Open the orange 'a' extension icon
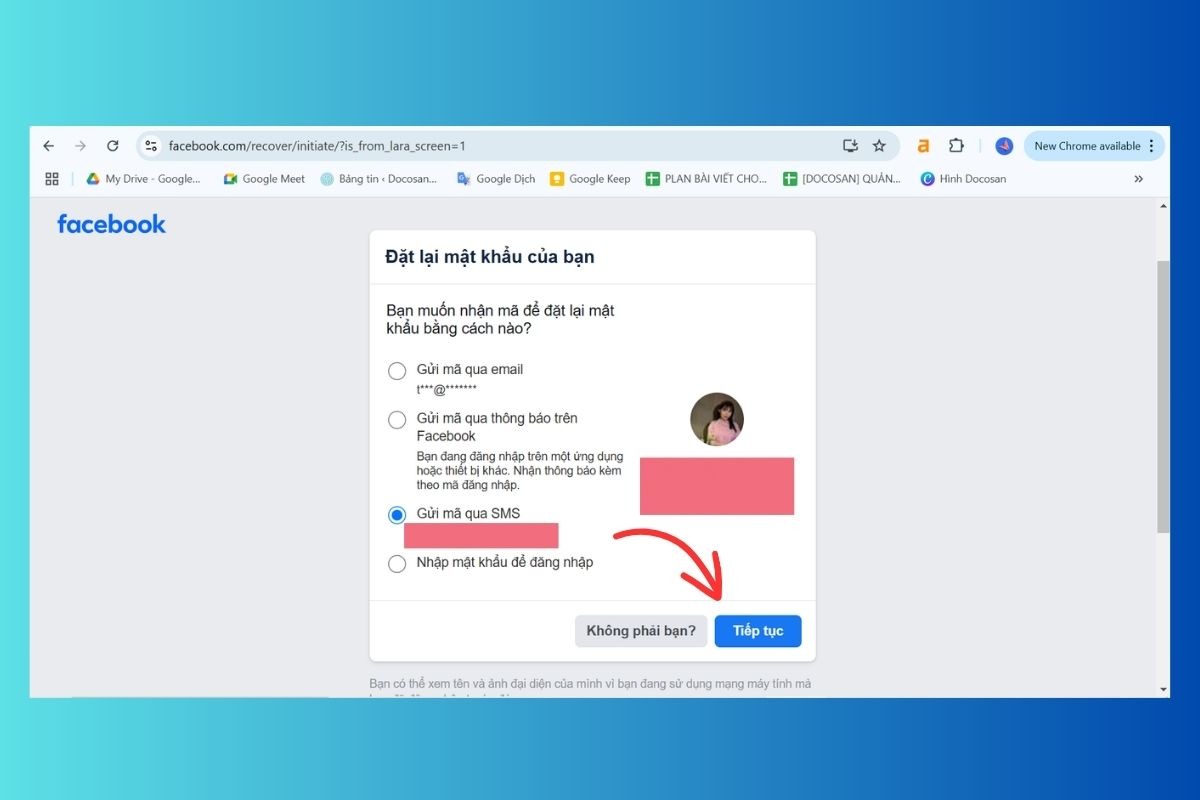Image resolution: width=1200 pixels, height=800 pixels. coord(923,146)
